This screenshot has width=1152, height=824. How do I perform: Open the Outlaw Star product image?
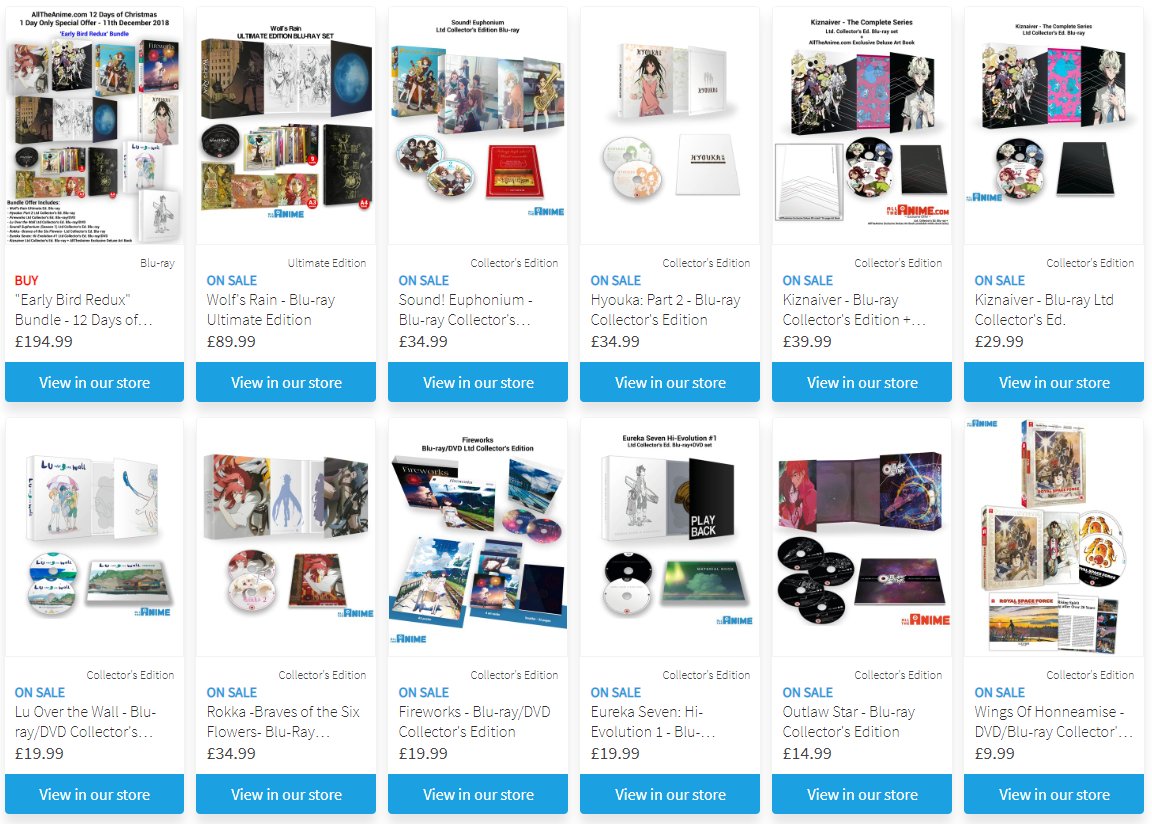click(x=862, y=538)
